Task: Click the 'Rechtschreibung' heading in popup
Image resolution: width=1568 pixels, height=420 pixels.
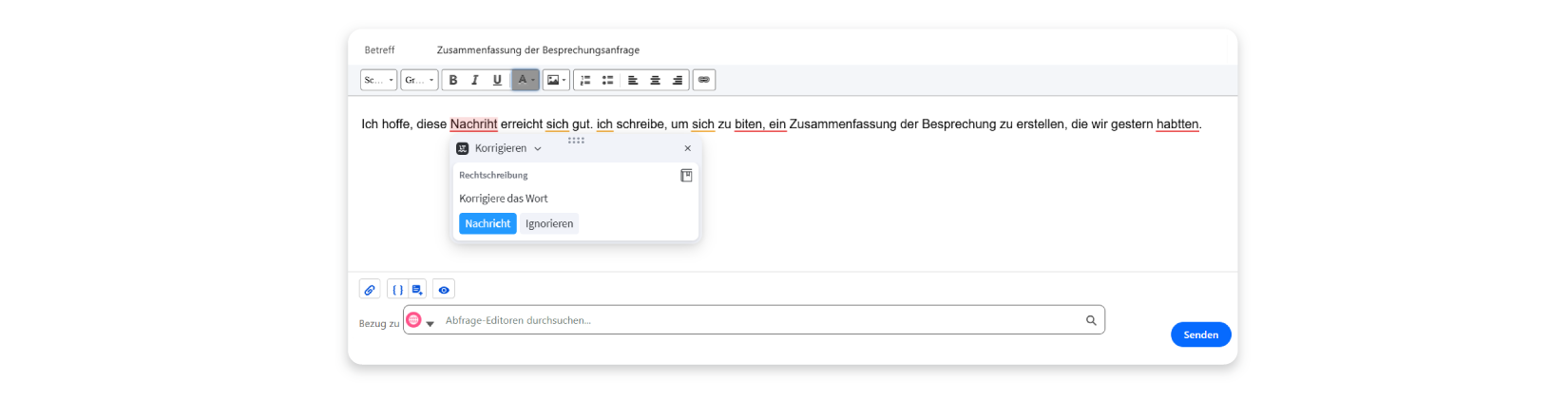Action: tap(493, 175)
